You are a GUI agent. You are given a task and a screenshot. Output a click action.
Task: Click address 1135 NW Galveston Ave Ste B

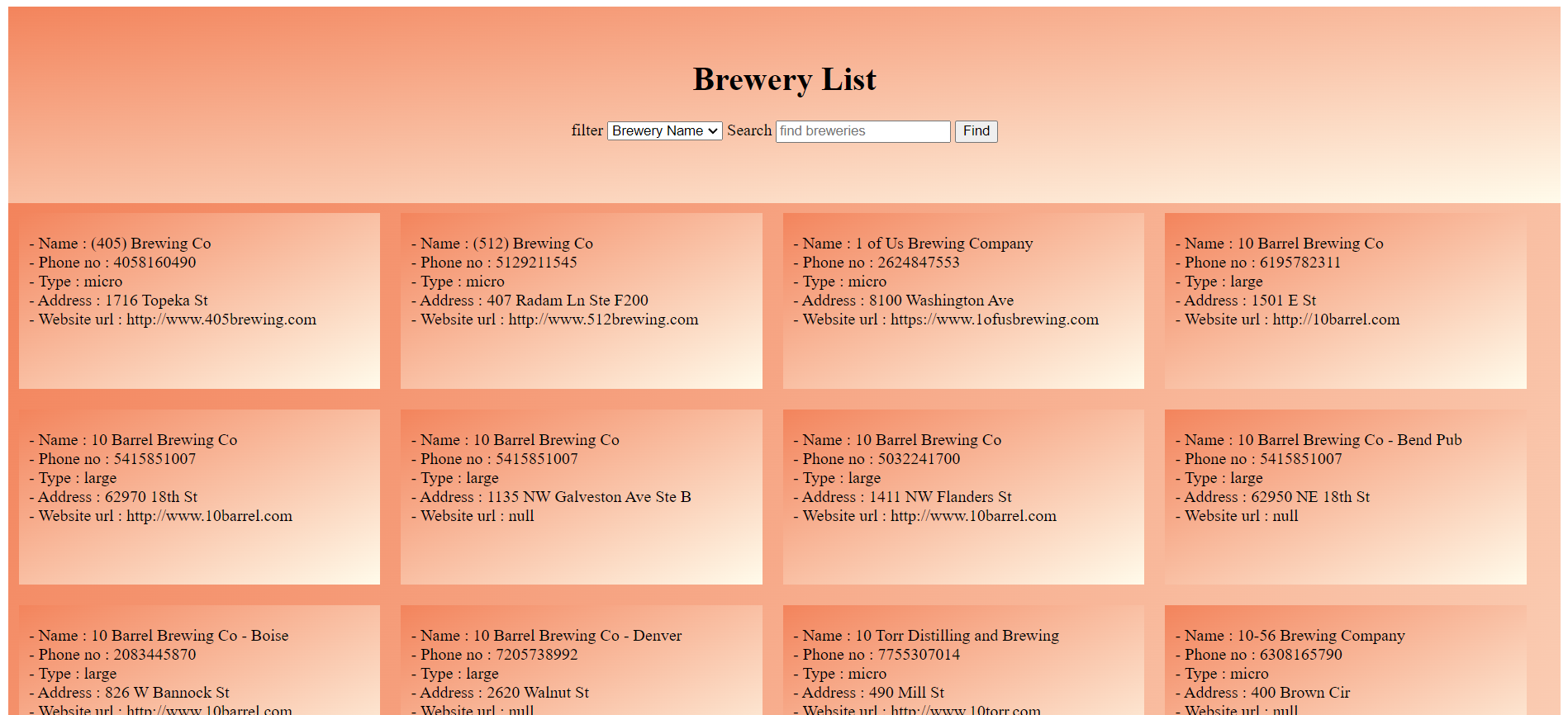(x=589, y=497)
